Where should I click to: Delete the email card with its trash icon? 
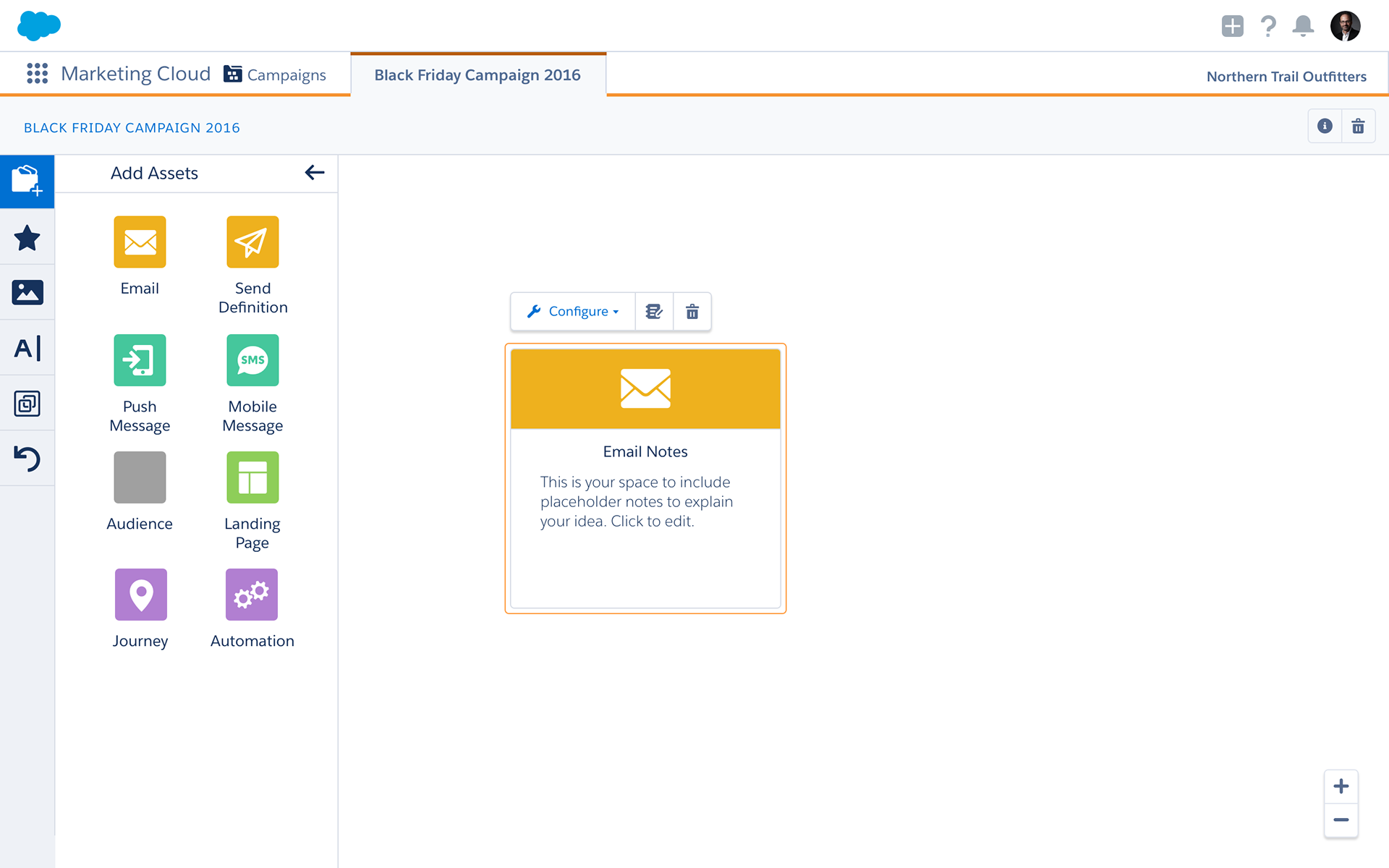point(692,311)
